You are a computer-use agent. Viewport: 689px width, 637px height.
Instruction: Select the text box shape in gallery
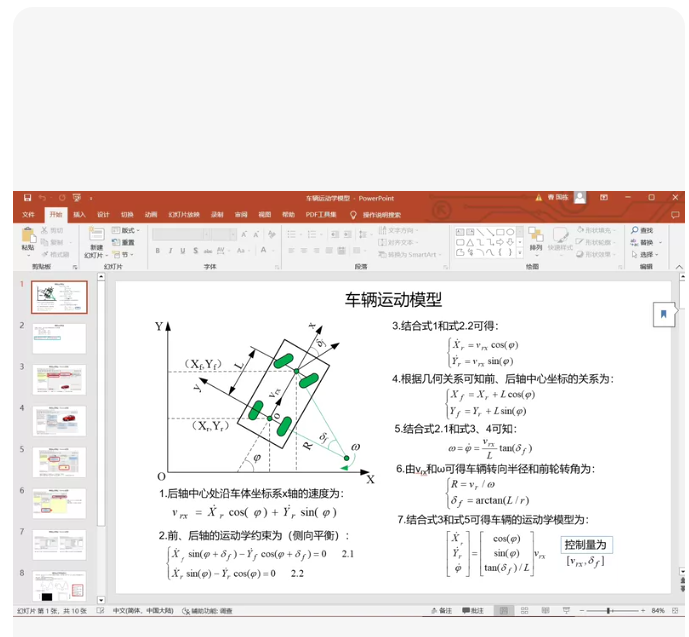pos(460,232)
